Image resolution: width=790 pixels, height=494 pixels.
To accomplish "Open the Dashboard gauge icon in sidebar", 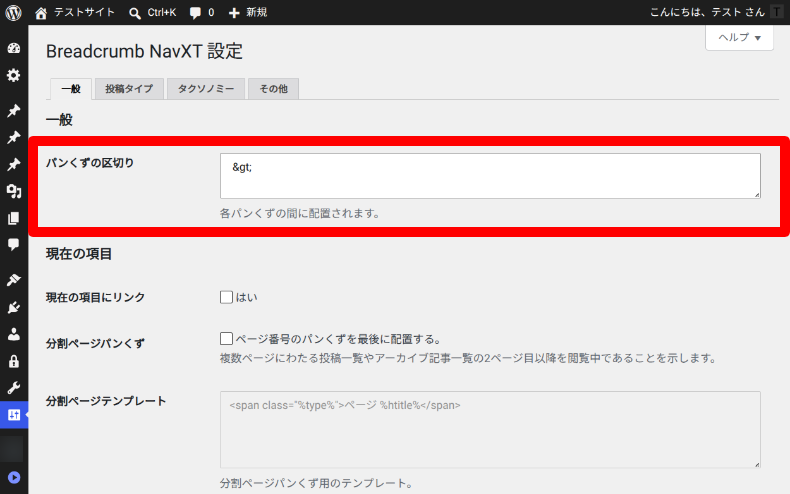I will pyautogui.click(x=14, y=48).
